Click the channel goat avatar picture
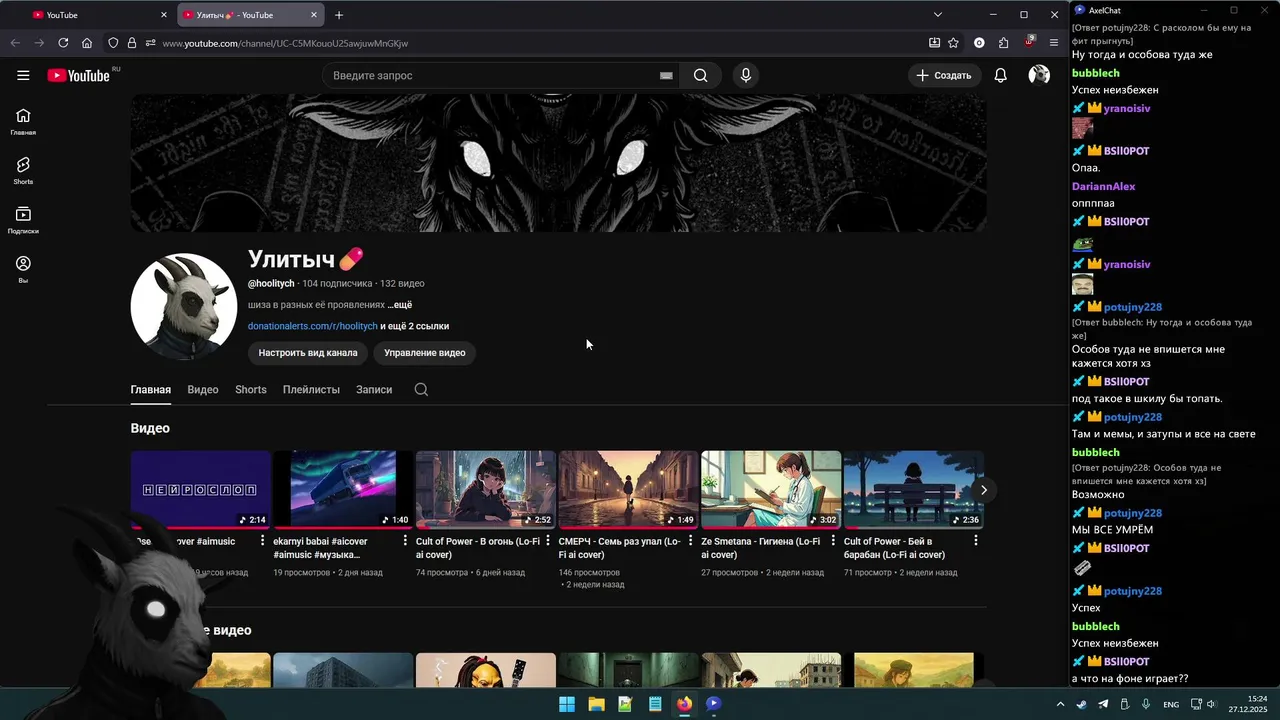The height and width of the screenshot is (720, 1280). (184, 306)
